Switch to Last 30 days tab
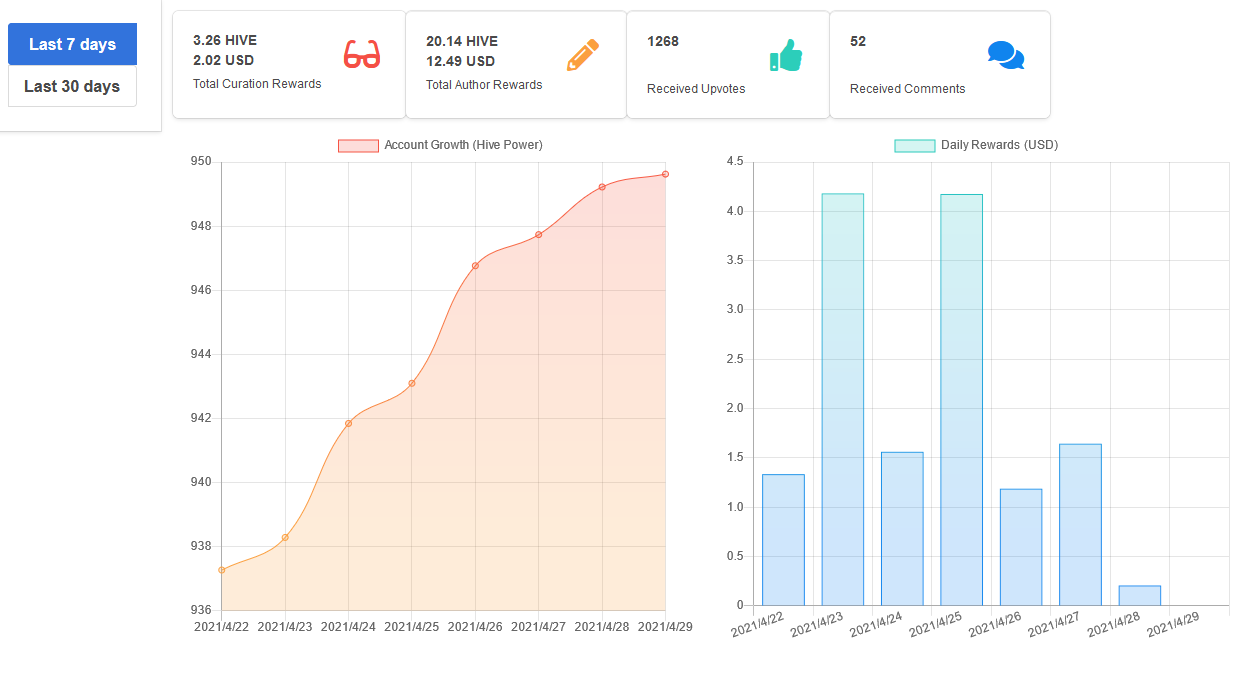This screenshot has width=1237, height=676. (72, 86)
